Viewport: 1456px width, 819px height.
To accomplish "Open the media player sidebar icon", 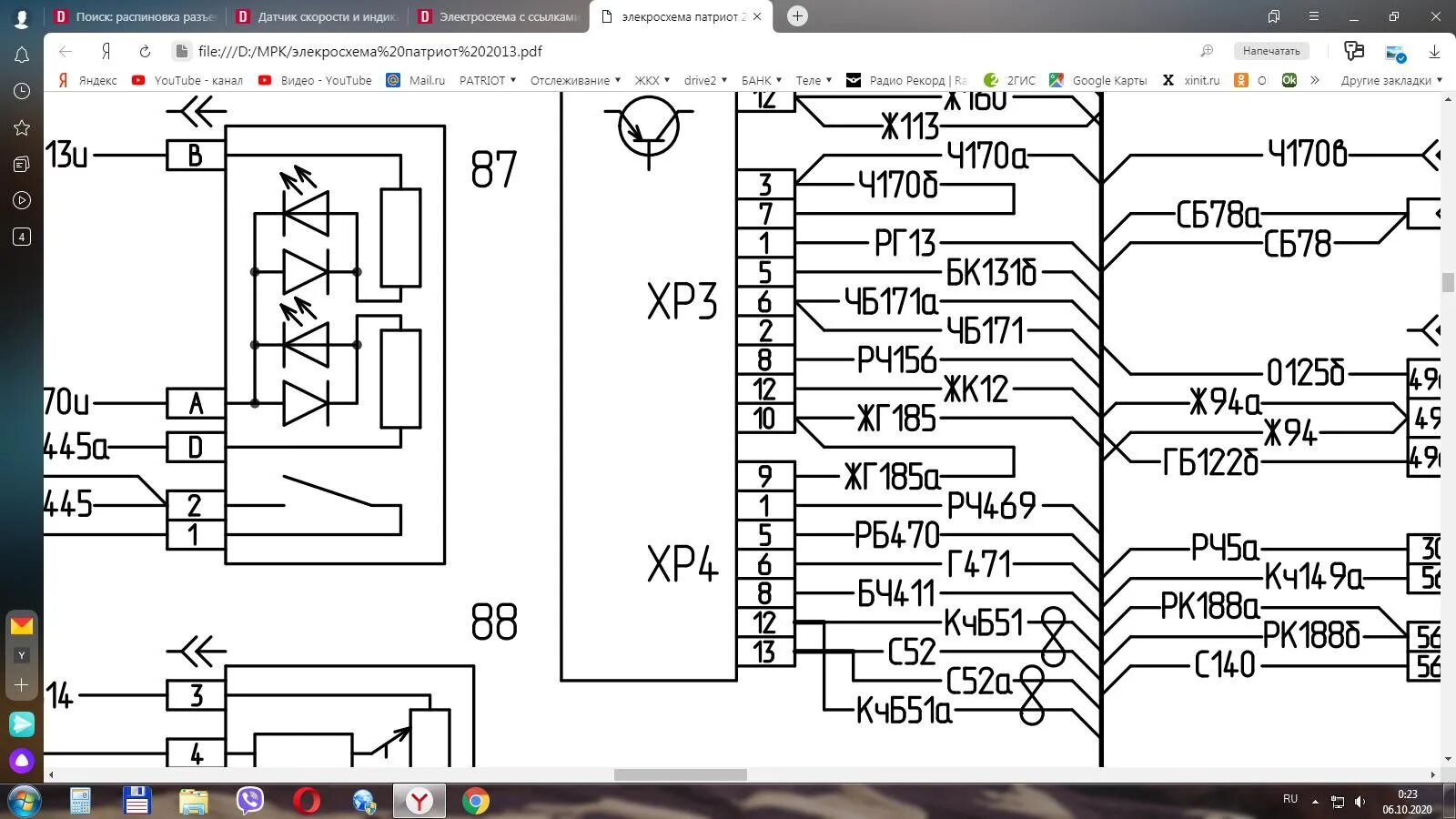I will pyautogui.click(x=22, y=200).
